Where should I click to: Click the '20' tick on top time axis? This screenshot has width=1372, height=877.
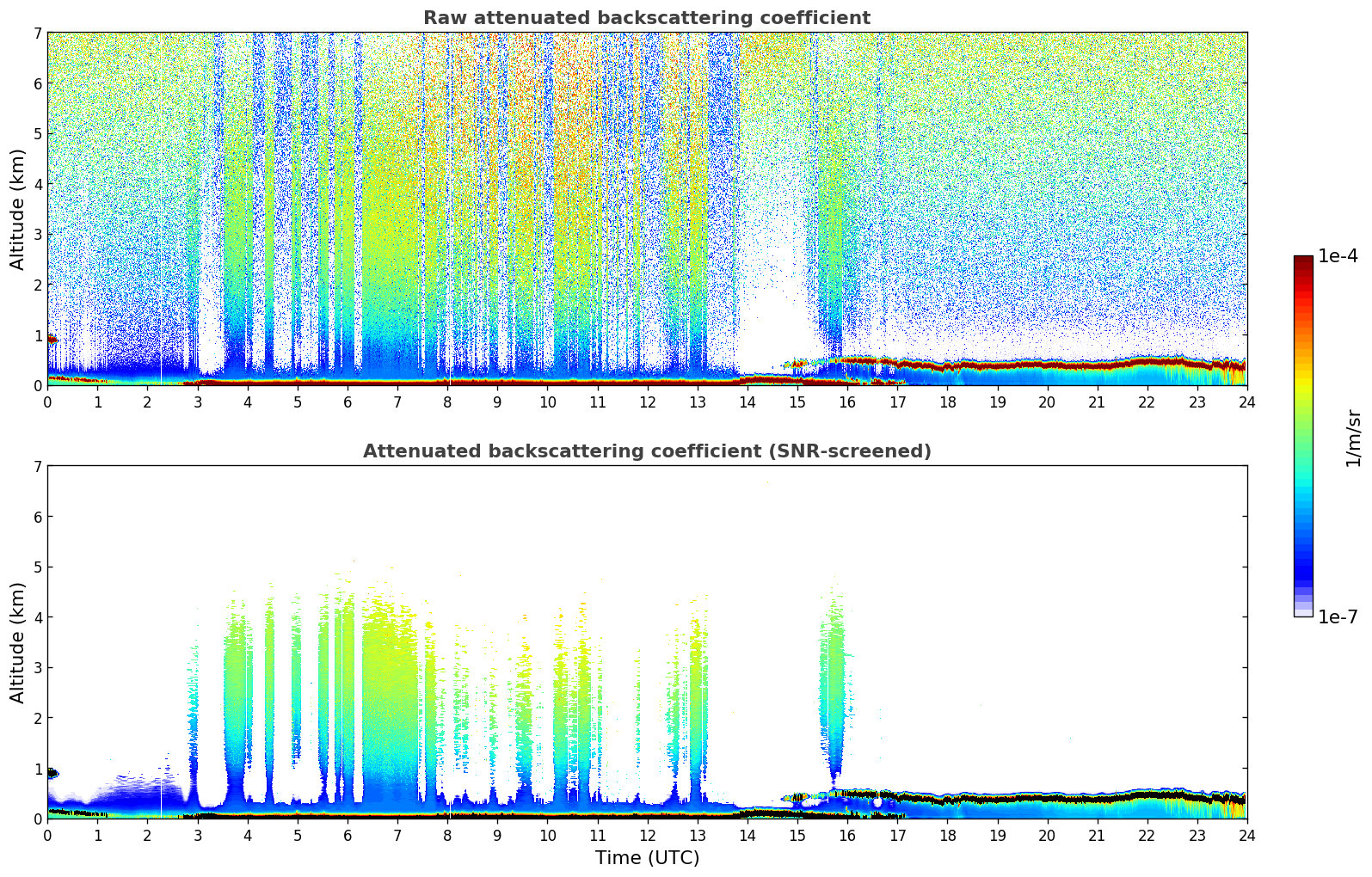[1047, 402]
